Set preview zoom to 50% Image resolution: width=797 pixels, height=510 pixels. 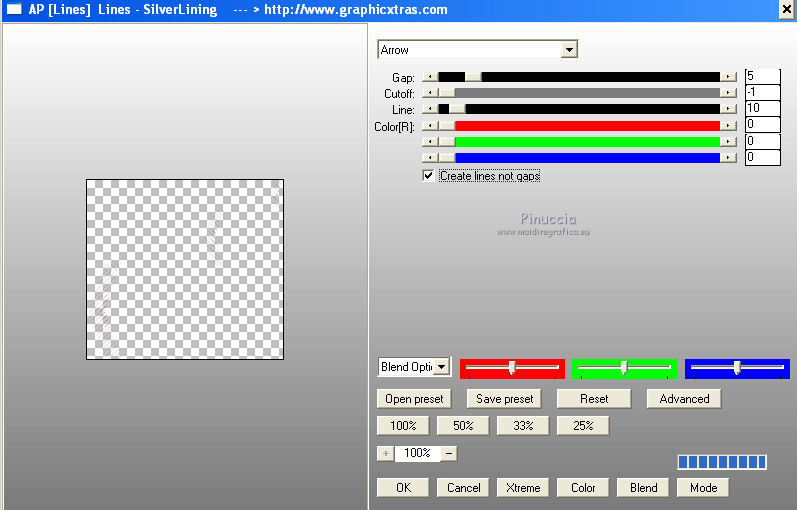point(463,426)
